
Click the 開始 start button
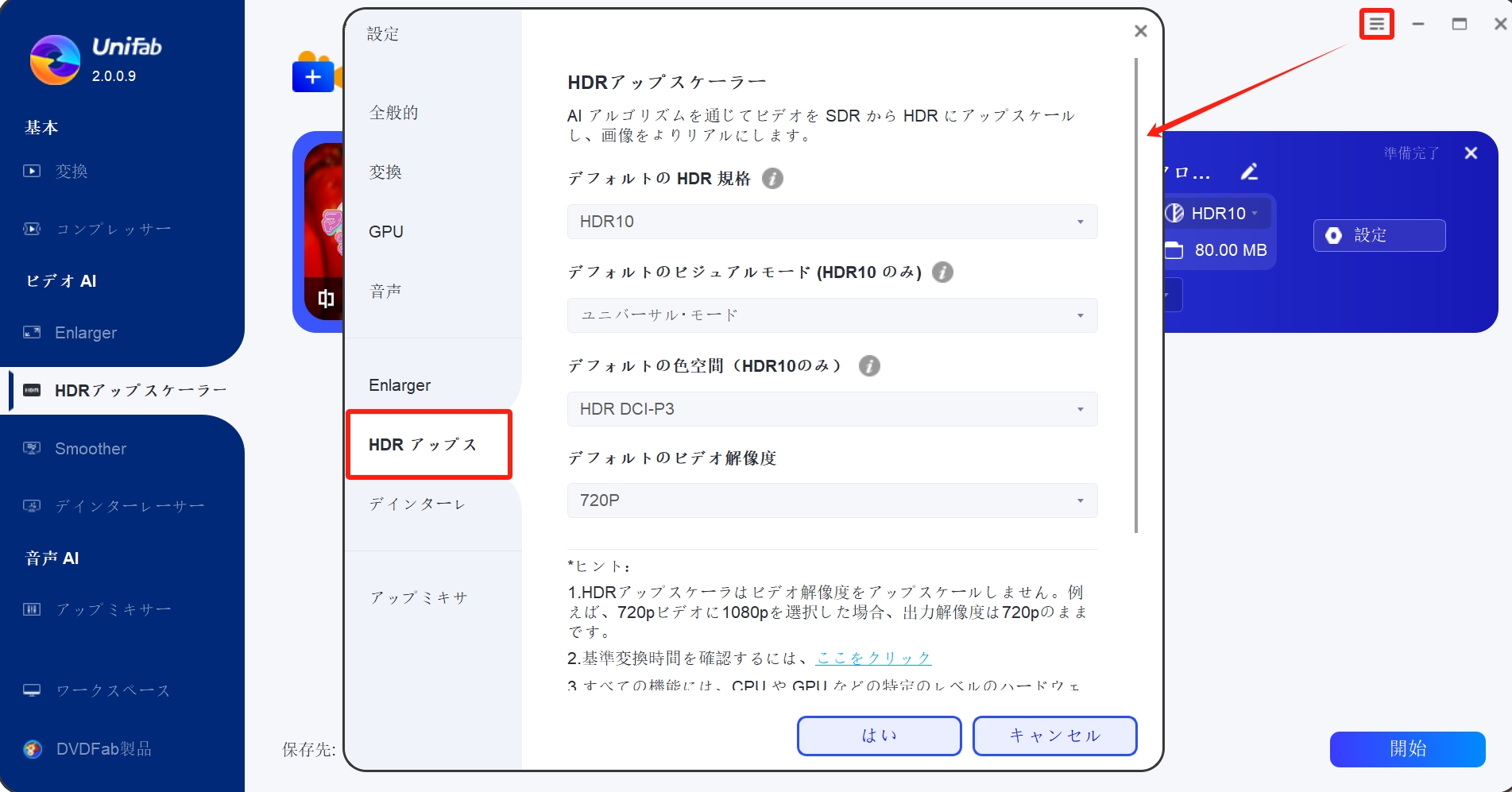(1408, 749)
